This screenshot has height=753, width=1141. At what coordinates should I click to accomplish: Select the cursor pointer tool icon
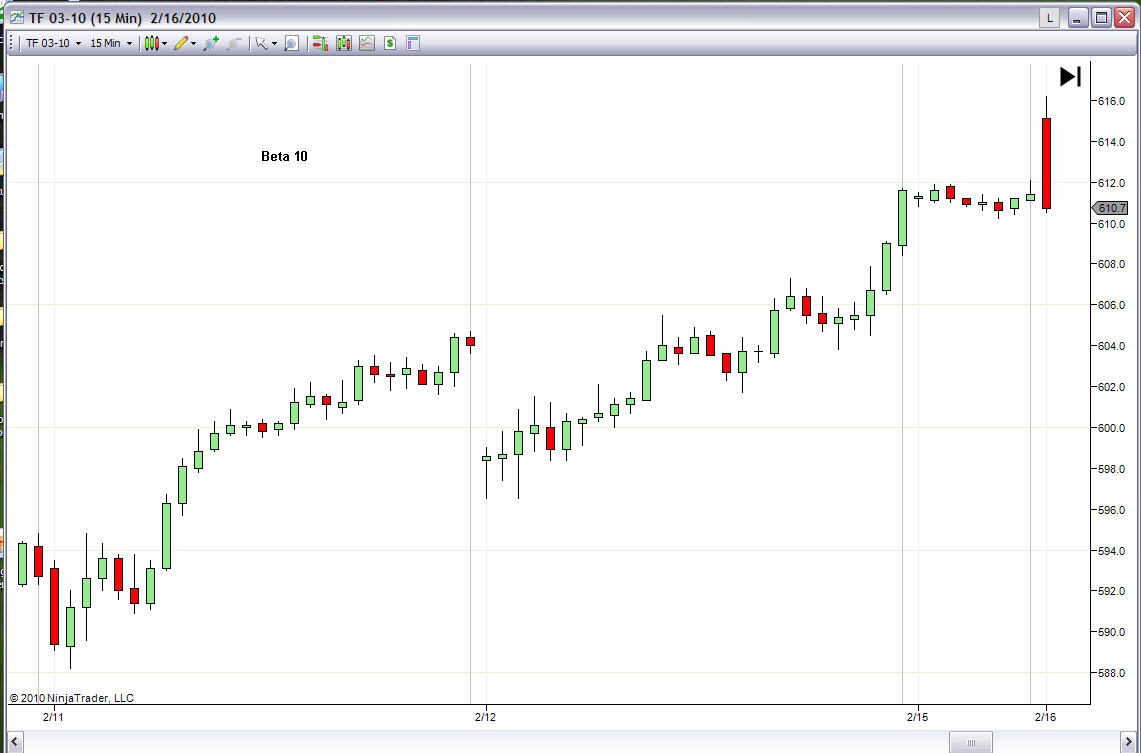point(261,43)
